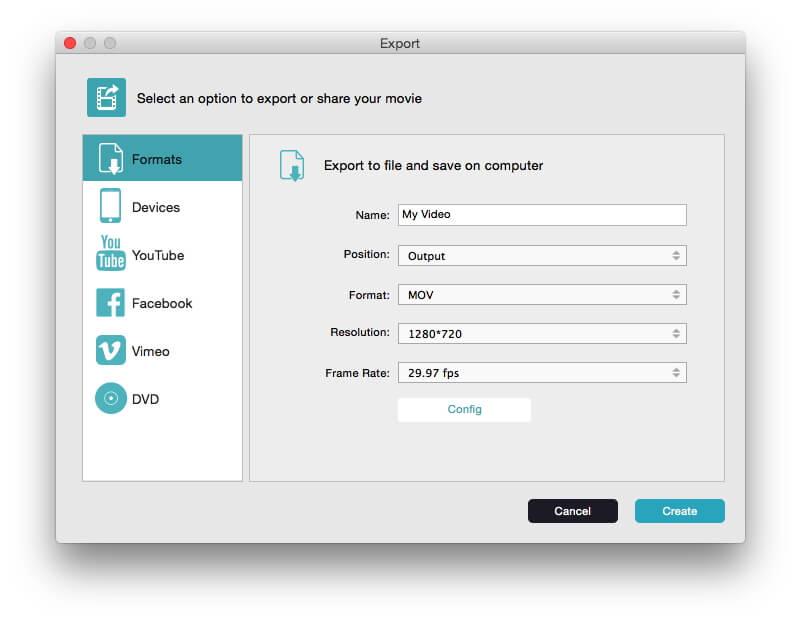
Task: Click the 'Export to file and save on computer' heading
Action: (x=433, y=165)
